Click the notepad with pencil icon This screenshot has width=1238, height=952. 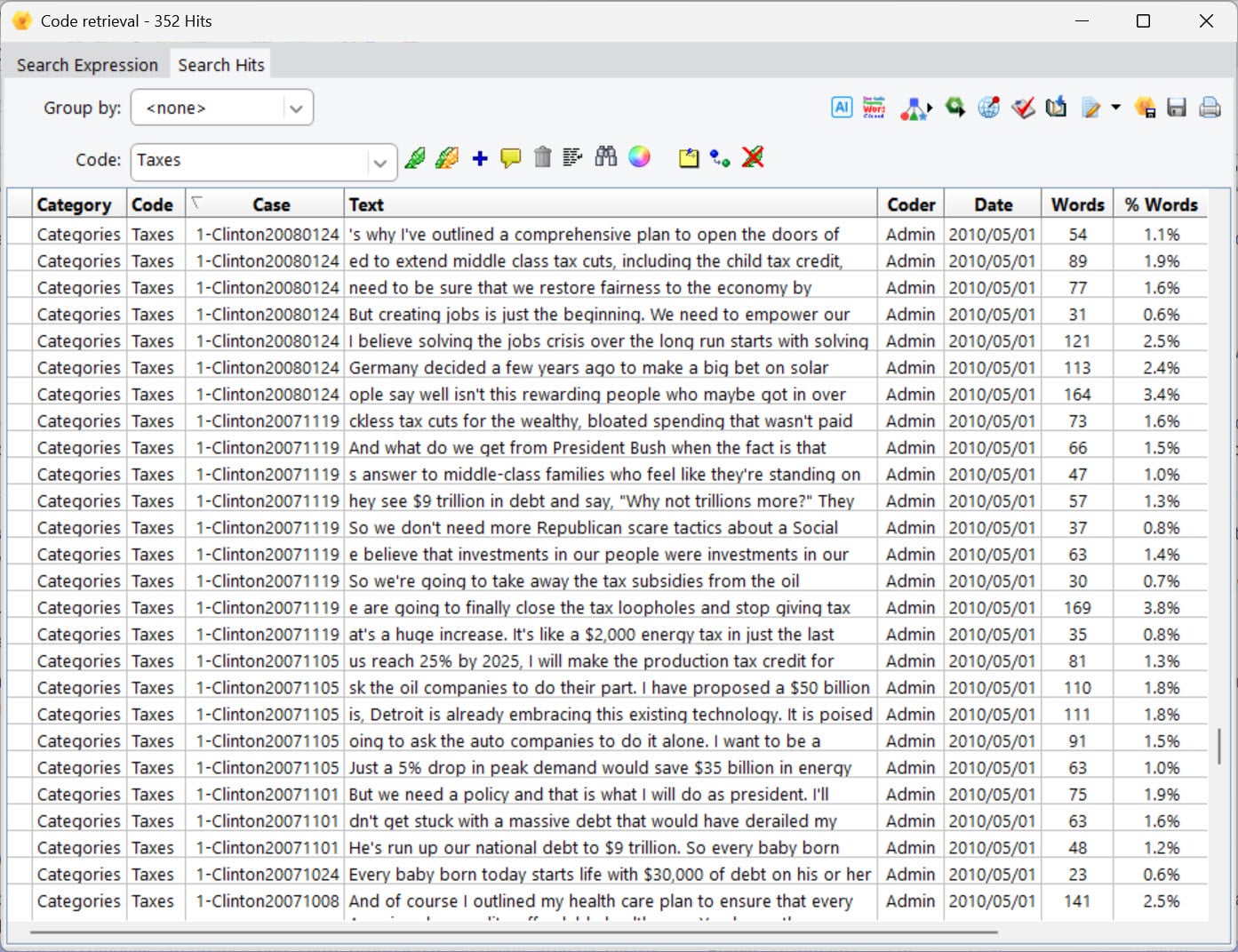(x=1090, y=108)
